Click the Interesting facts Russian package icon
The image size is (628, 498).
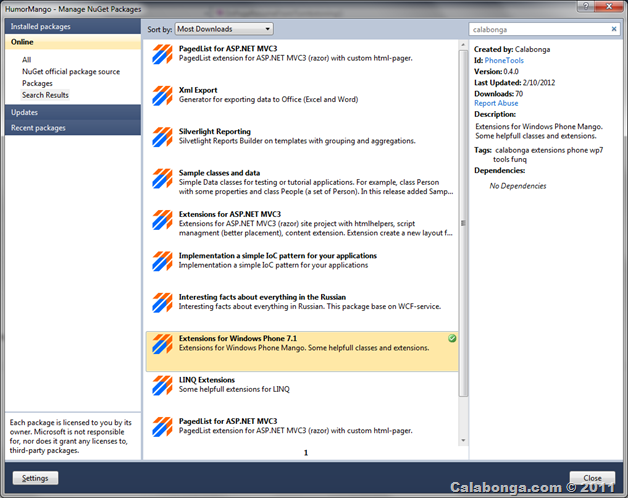click(162, 303)
